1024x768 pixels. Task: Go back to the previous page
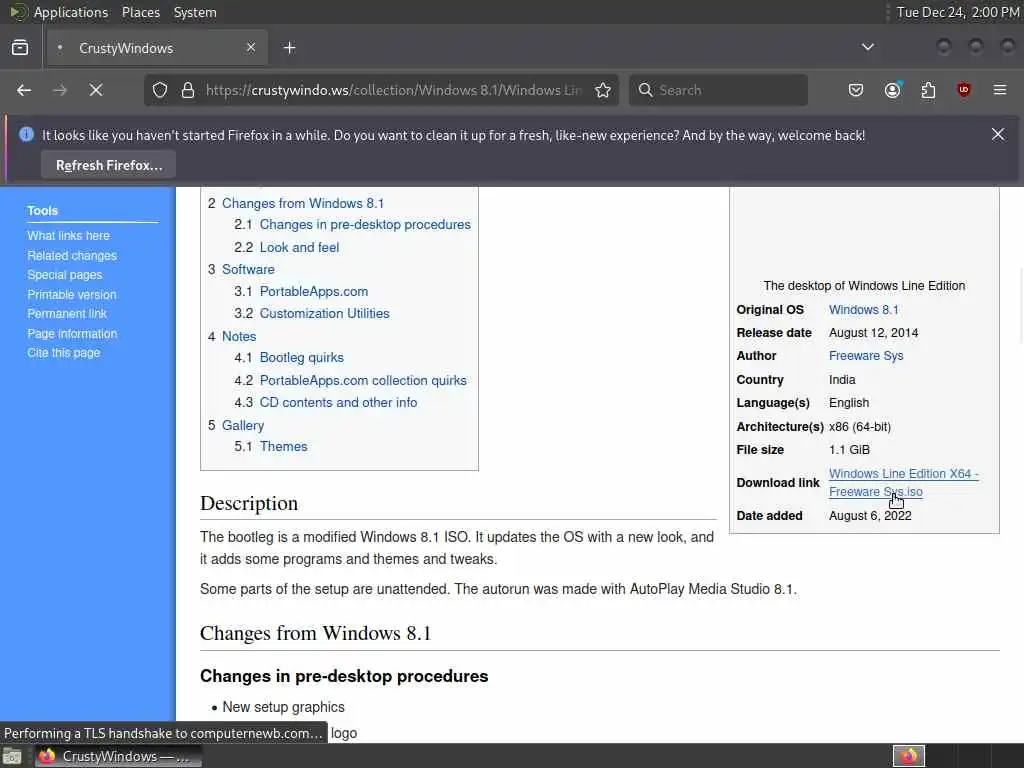point(24,90)
